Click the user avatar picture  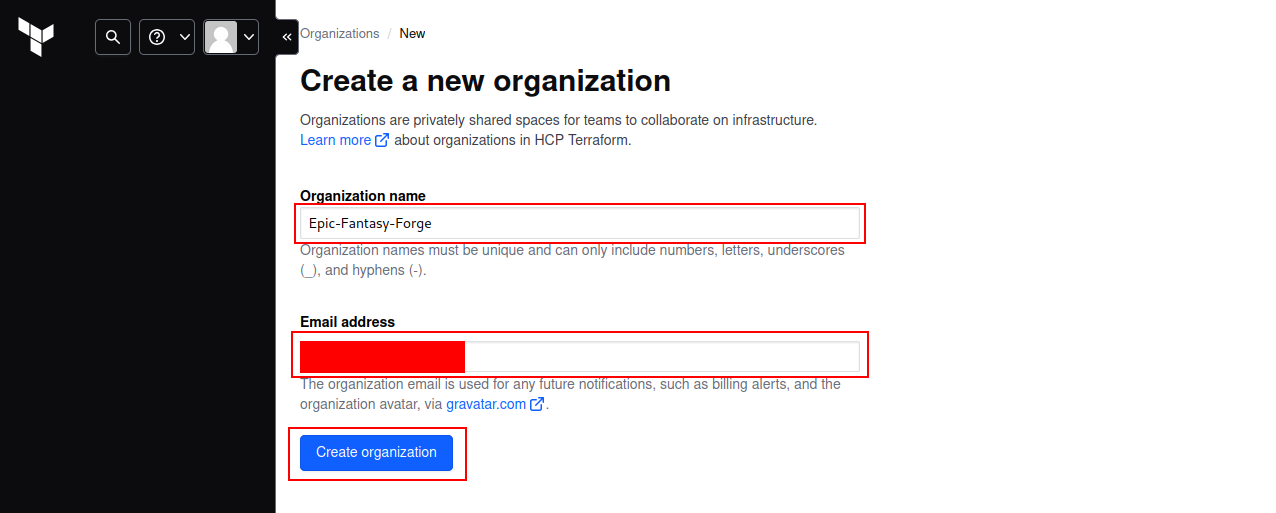[x=220, y=37]
